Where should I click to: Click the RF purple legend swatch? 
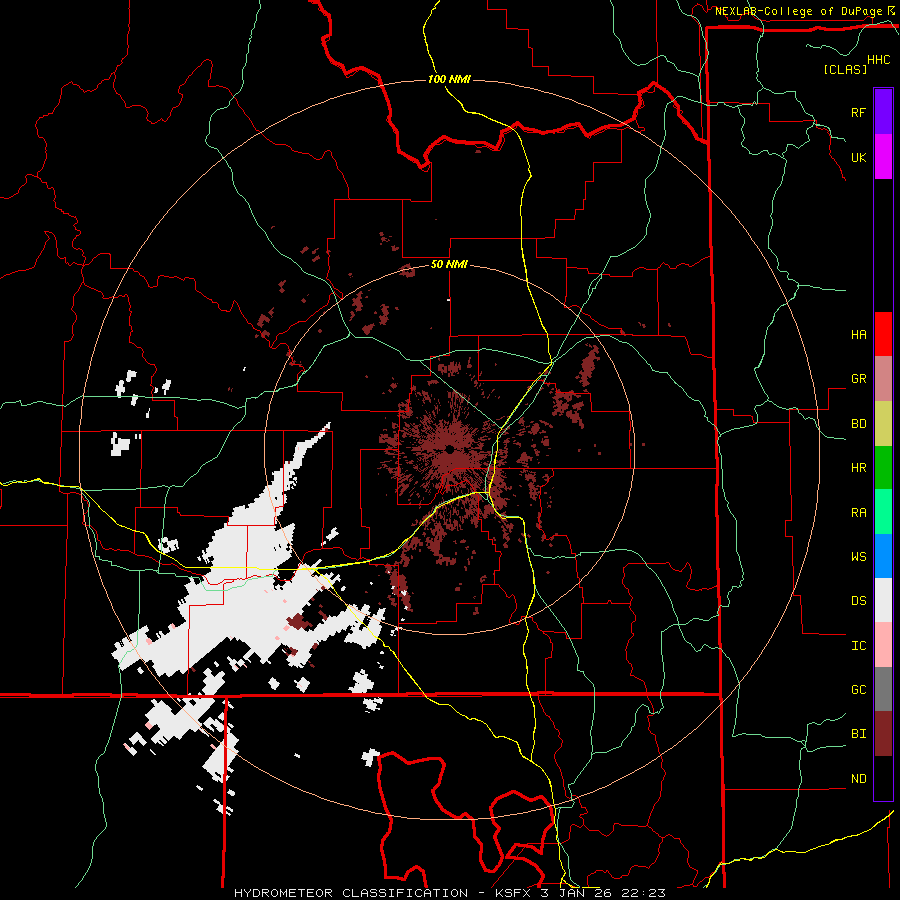coord(883,112)
